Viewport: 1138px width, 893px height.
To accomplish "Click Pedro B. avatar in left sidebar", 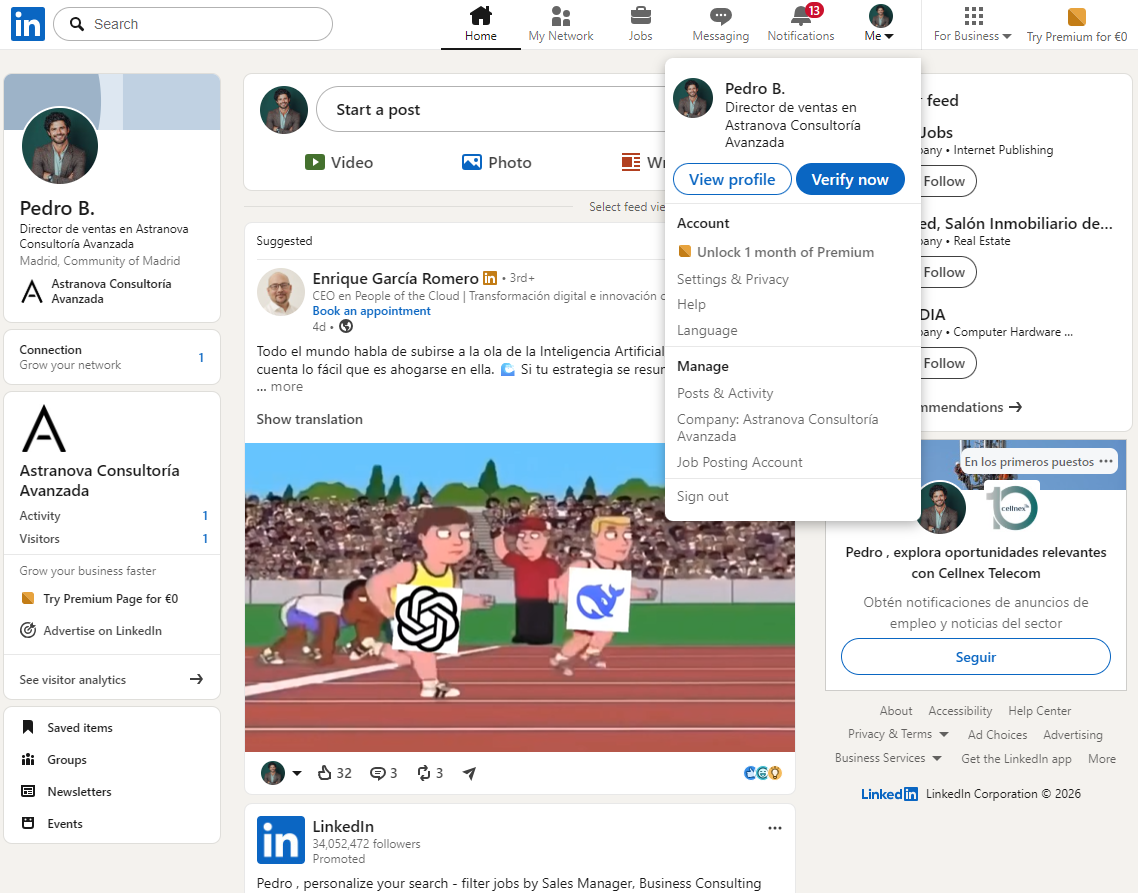I will [60, 146].
